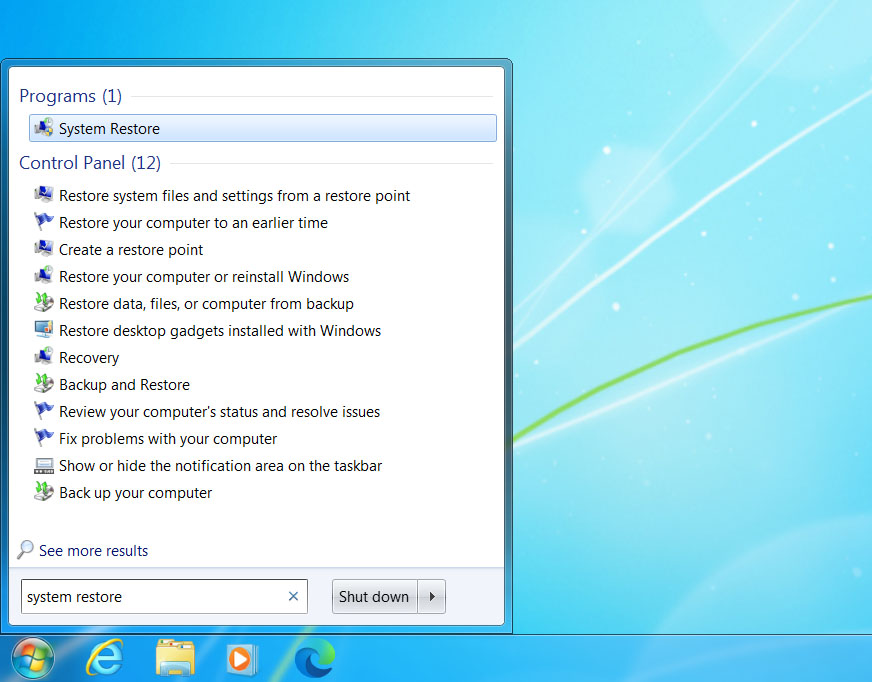Open Backup and Restore
Screen dimensions: 872x682
[x=124, y=384]
